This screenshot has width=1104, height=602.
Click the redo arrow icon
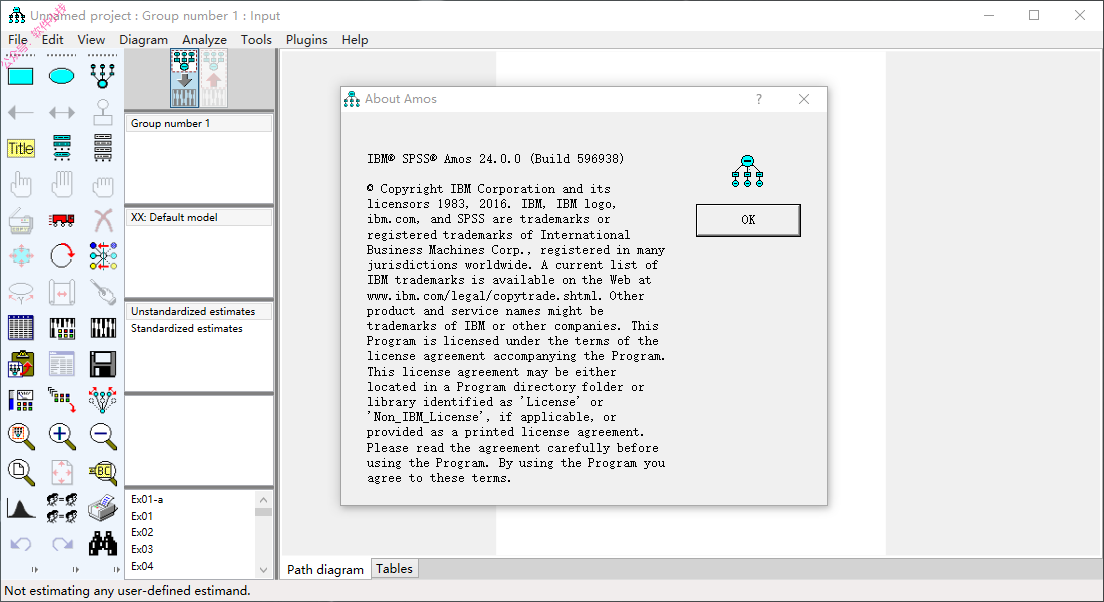[61, 544]
